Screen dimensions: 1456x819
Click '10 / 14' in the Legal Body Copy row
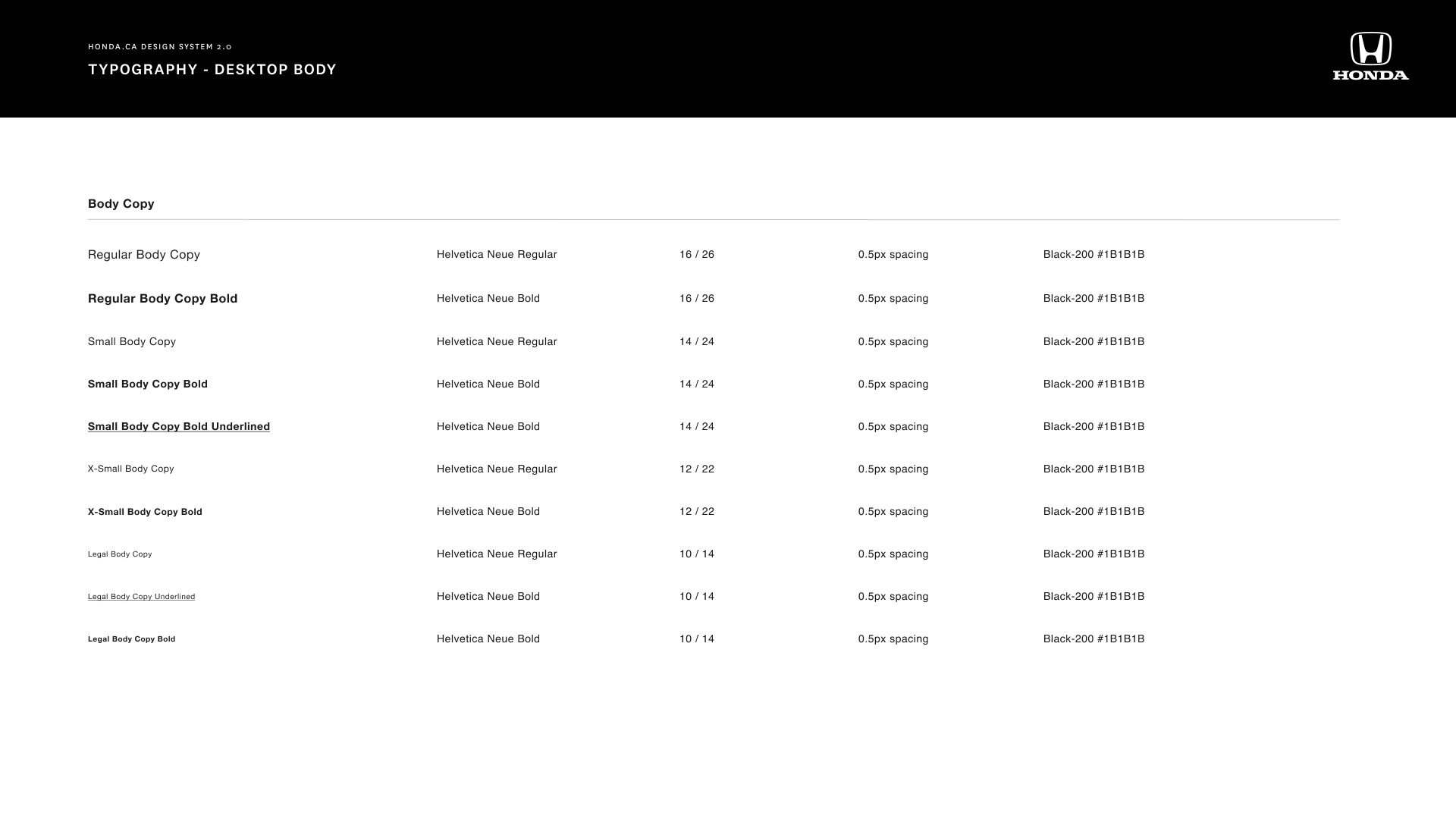[697, 554]
